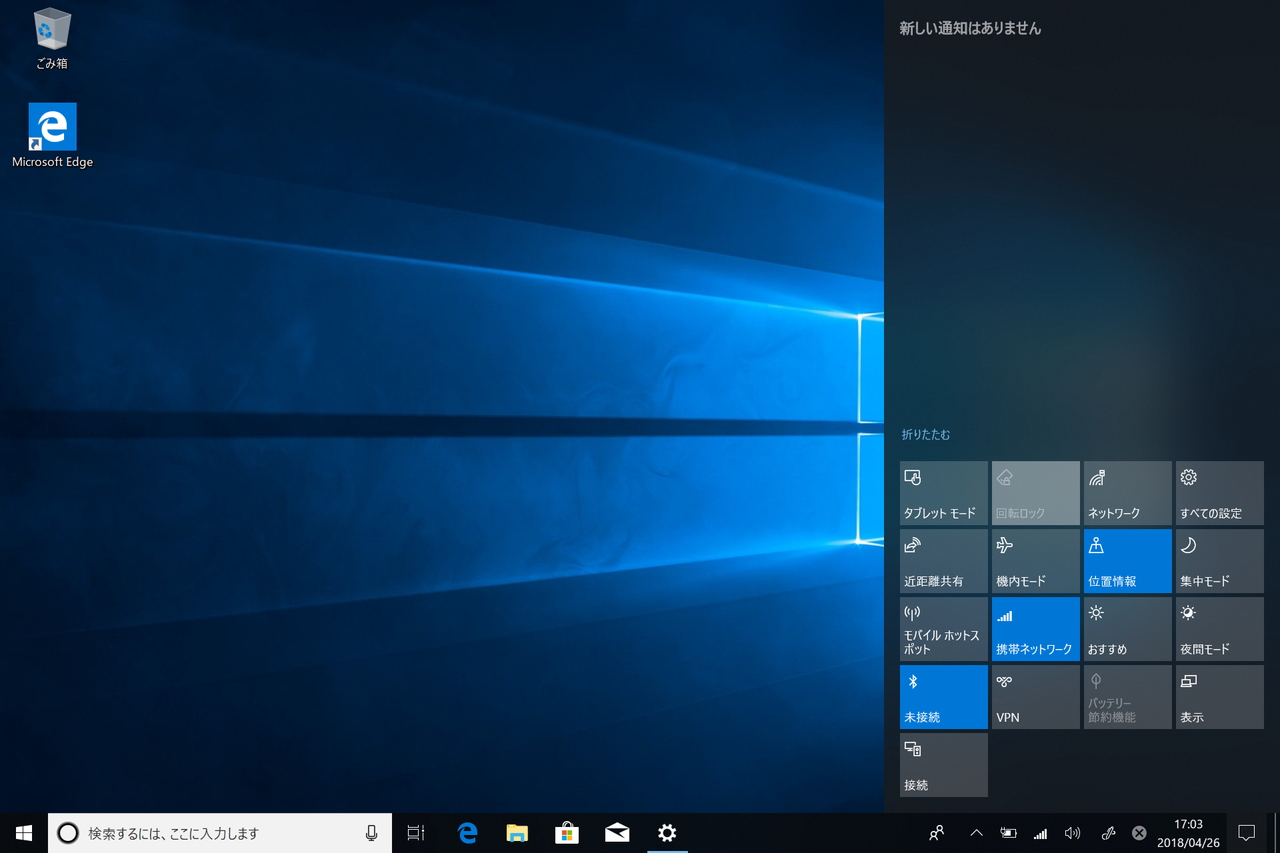The height and width of the screenshot is (853, 1280).
Task: Open Settings from the taskbar
Action: click(667, 832)
